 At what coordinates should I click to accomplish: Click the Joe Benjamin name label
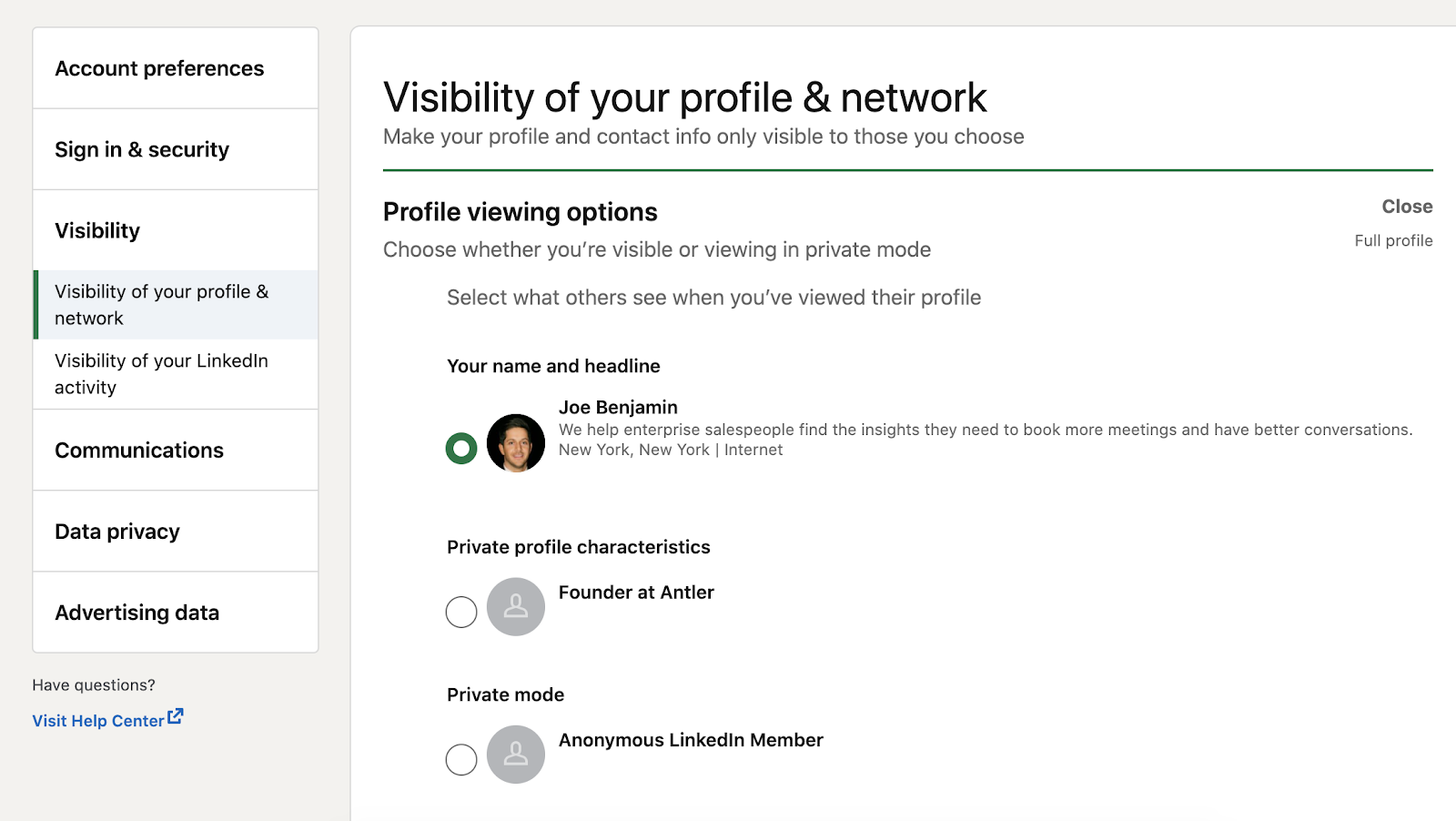point(618,408)
